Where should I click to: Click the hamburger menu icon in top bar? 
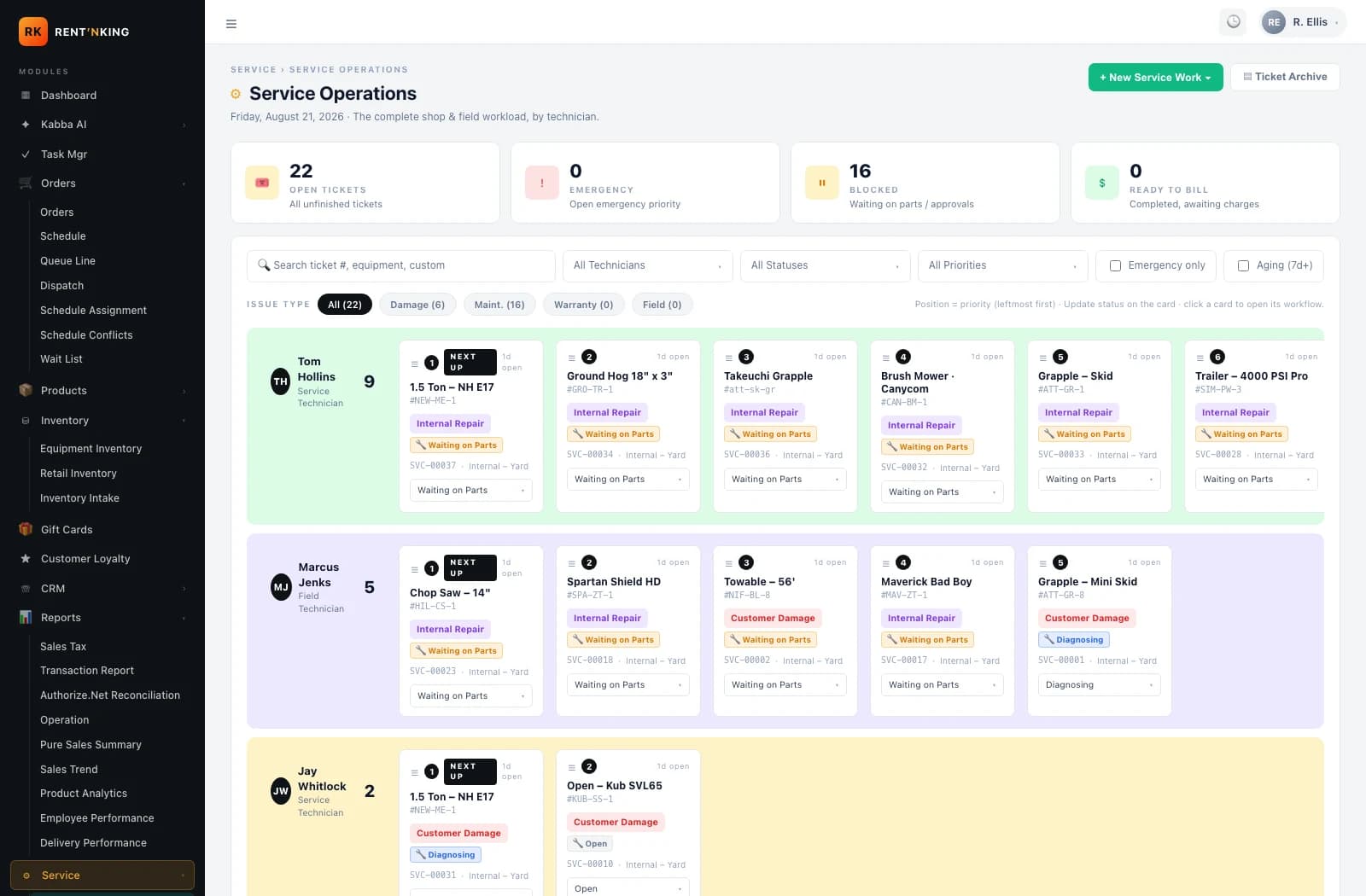point(231,24)
